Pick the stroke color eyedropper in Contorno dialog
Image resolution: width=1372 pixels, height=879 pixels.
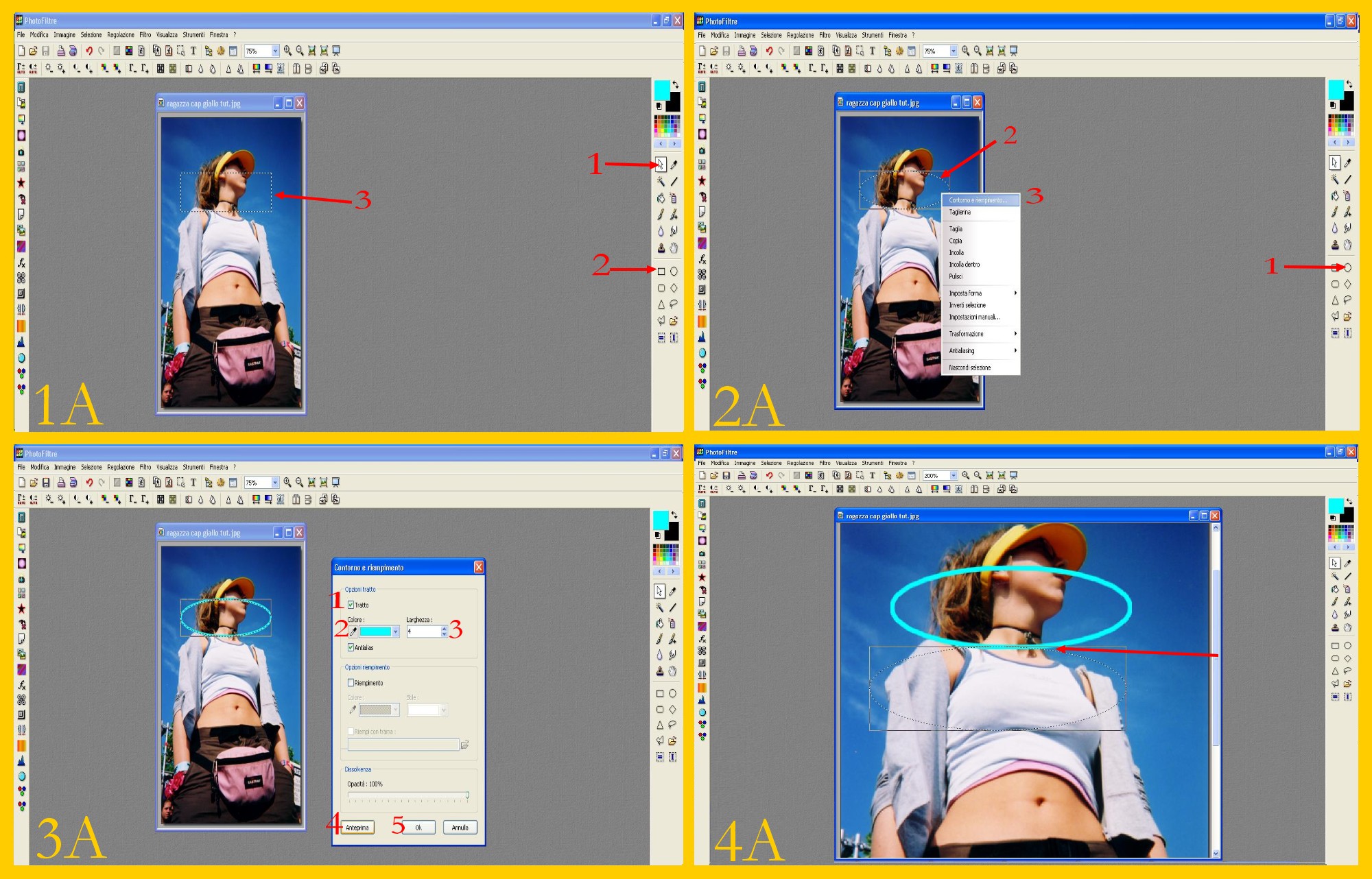coord(353,631)
